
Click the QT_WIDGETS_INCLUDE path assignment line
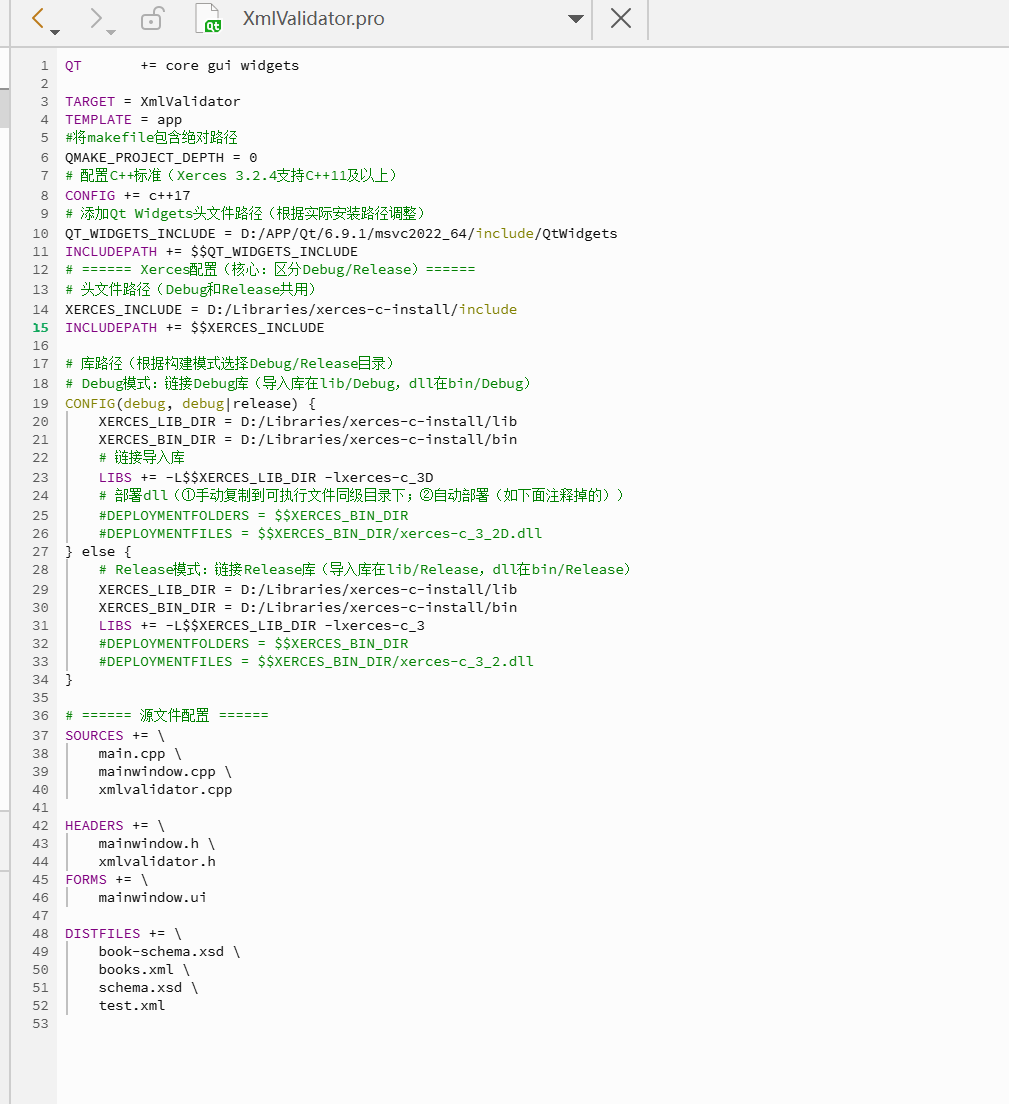pyautogui.click(x=341, y=234)
